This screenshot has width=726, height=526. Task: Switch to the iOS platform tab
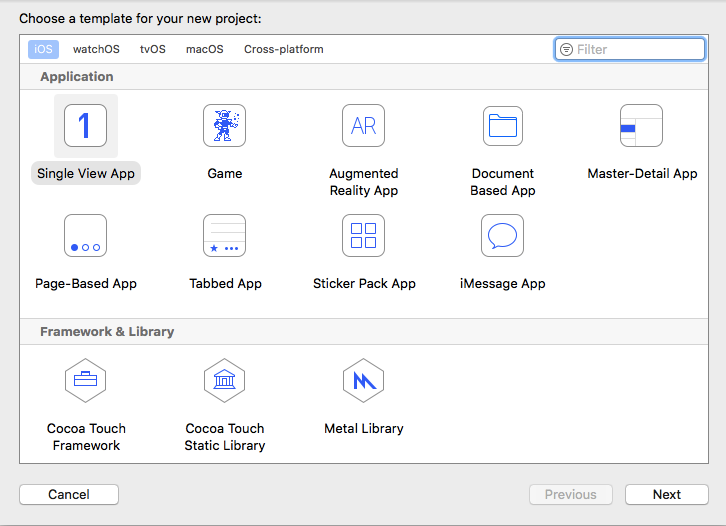point(44,49)
